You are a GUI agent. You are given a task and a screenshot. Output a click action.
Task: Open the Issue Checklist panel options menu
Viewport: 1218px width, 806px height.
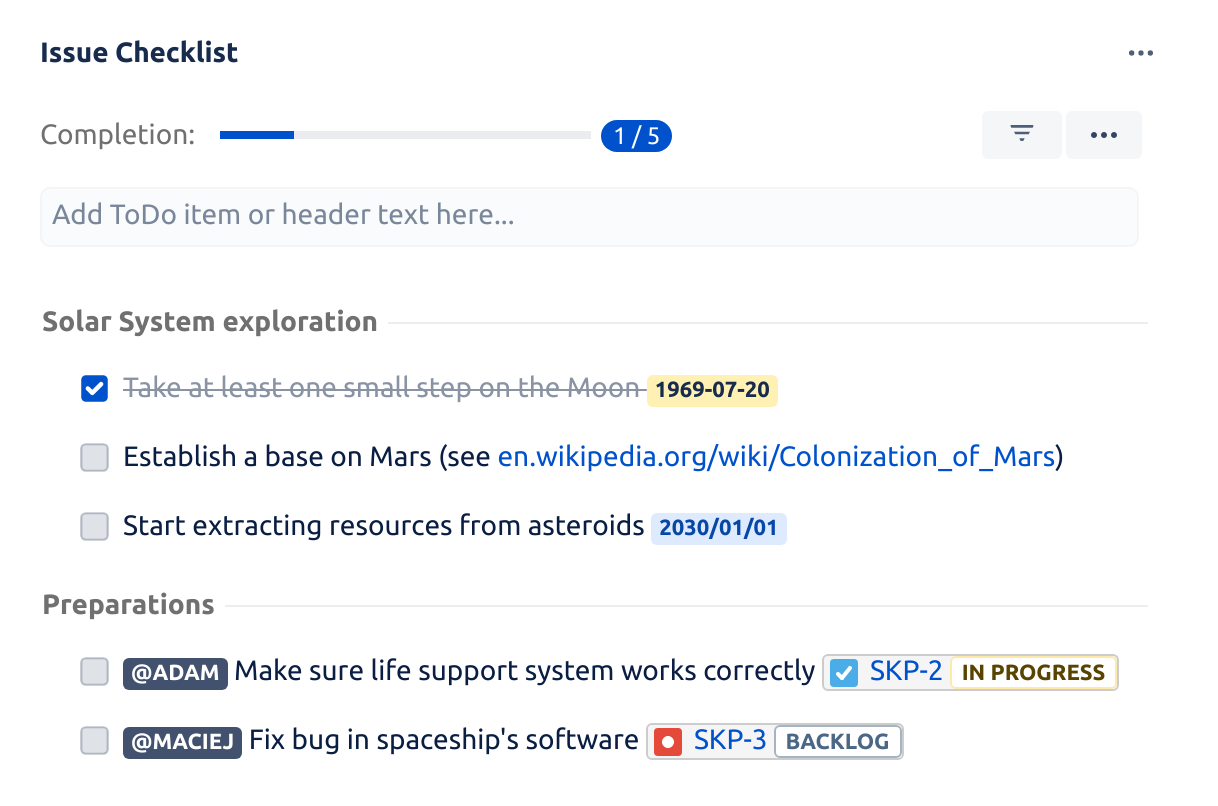(x=1140, y=53)
